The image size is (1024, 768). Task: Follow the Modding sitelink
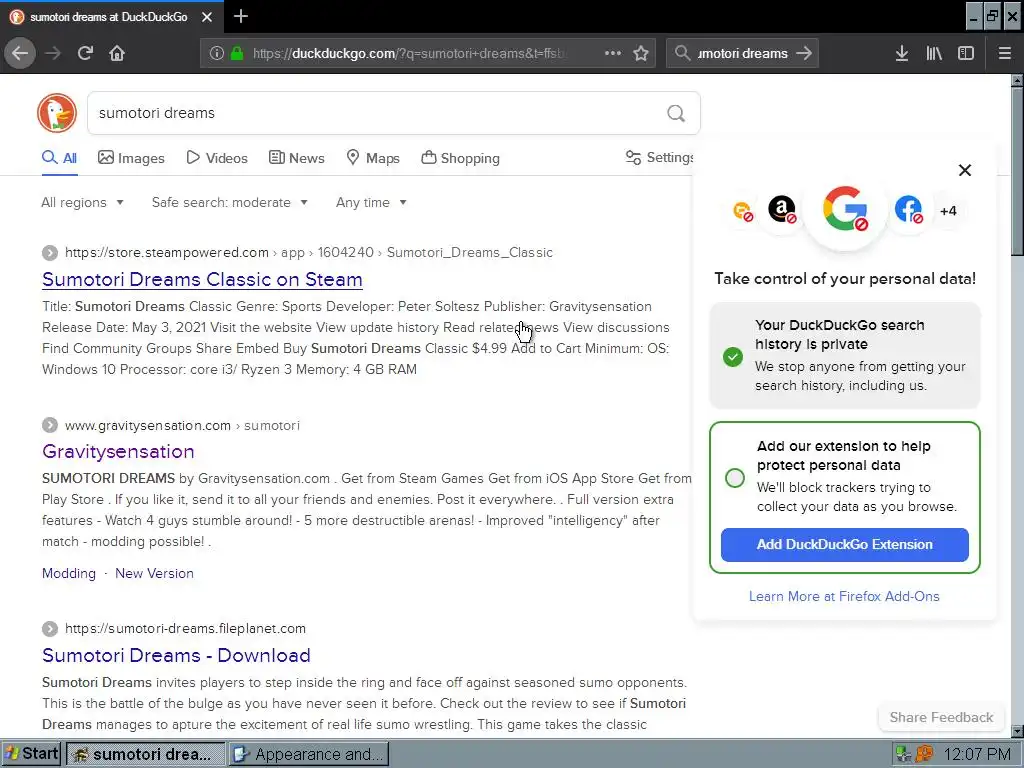tap(69, 573)
